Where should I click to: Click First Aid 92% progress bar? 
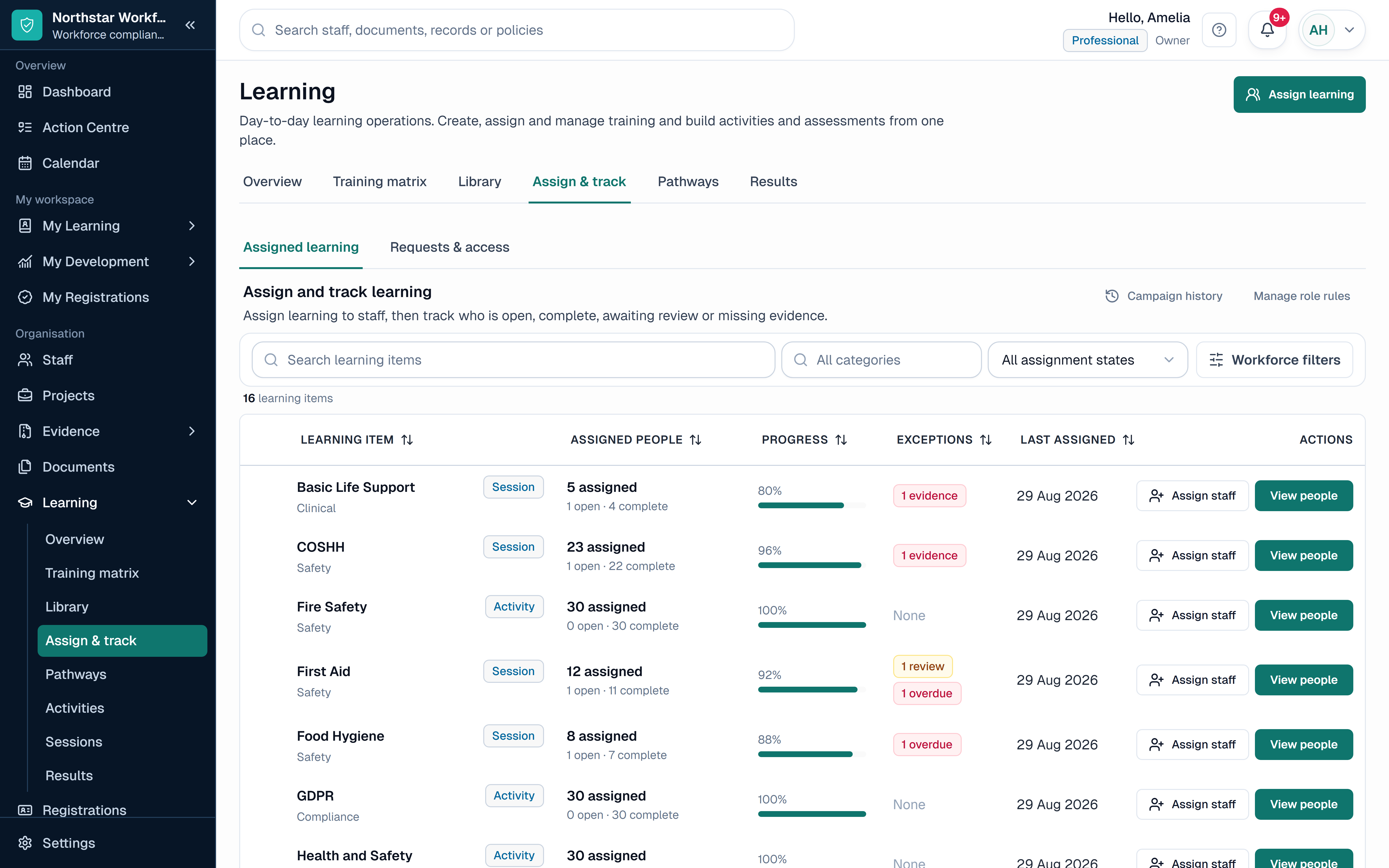pyautogui.click(x=812, y=690)
